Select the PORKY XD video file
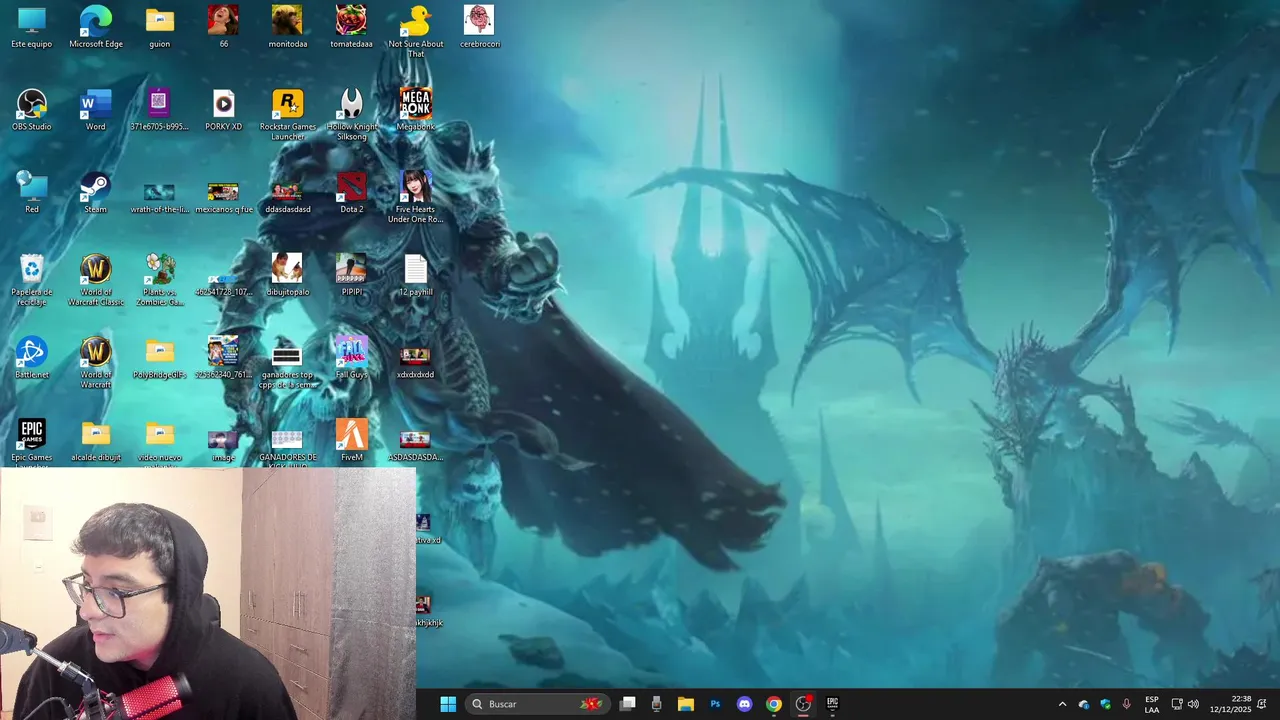This screenshot has width=1280, height=720. pos(223,110)
